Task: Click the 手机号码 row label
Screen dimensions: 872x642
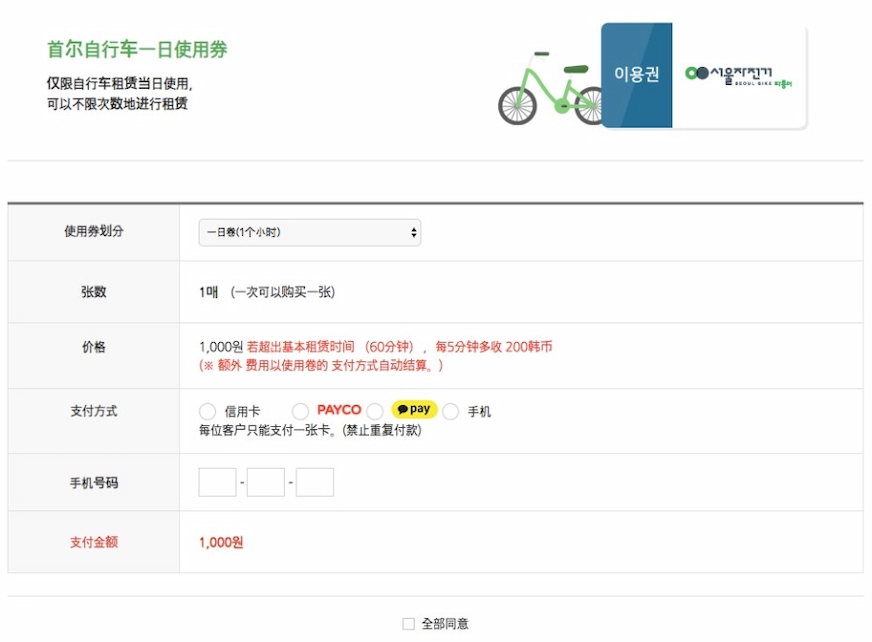Action: (x=94, y=483)
